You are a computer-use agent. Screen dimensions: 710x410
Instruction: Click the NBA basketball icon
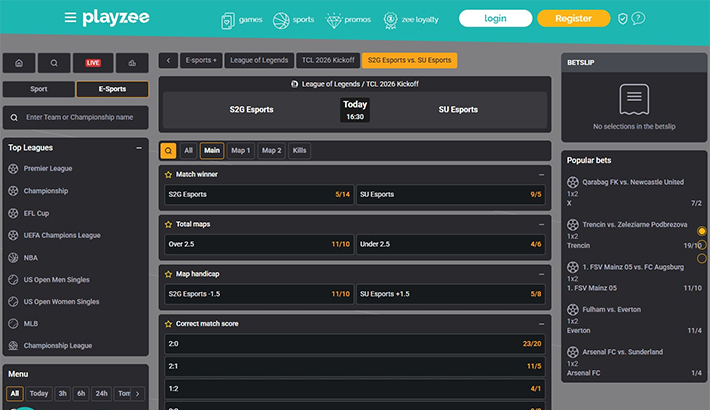click(x=13, y=257)
